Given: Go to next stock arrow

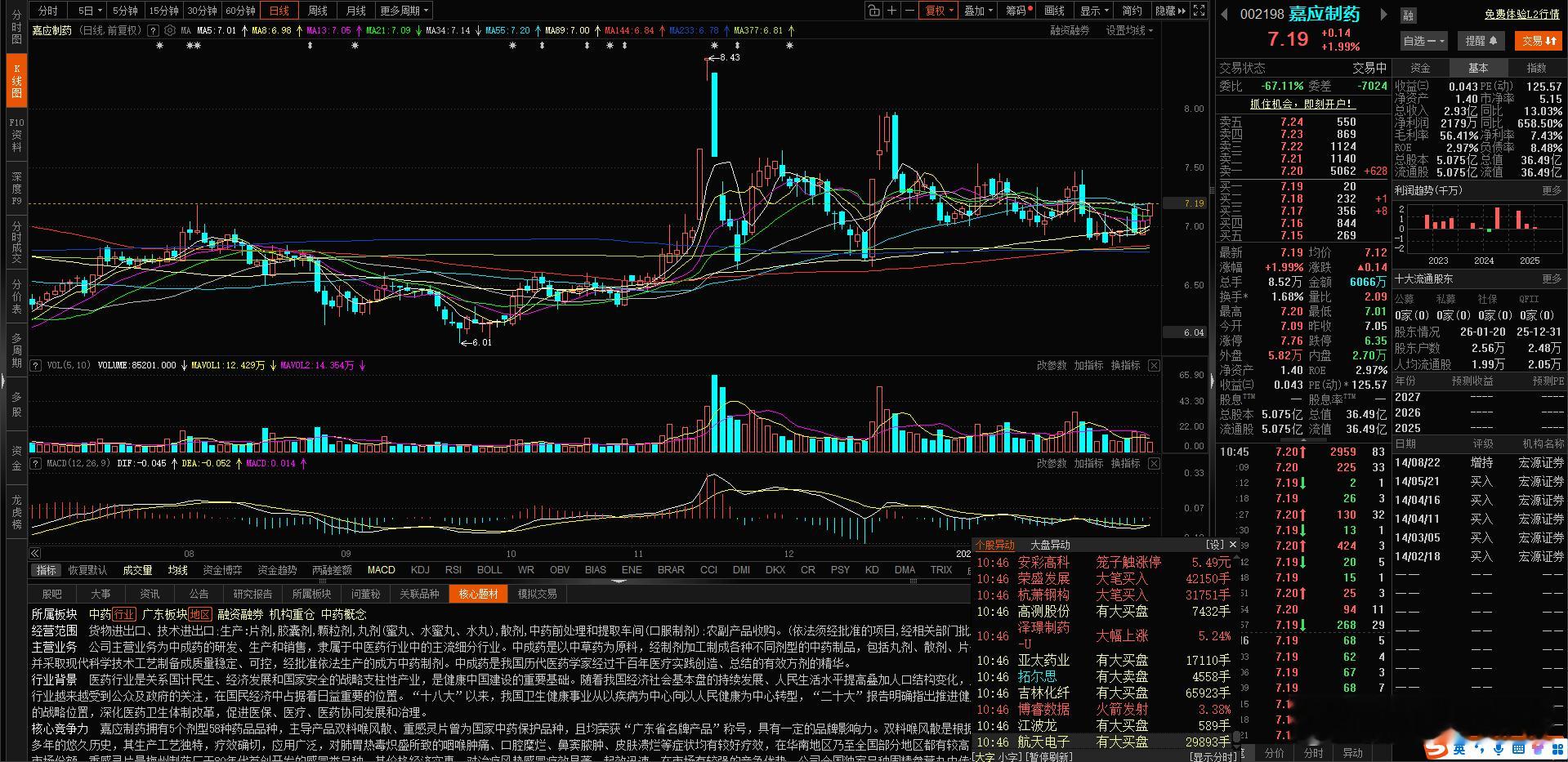Looking at the screenshot, I should tap(1383, 14).
